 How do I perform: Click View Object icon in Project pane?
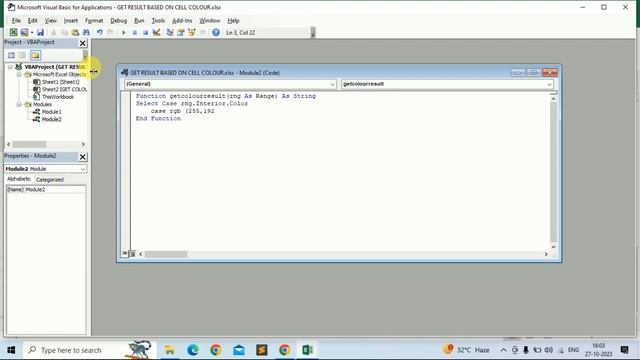(22, 55)
